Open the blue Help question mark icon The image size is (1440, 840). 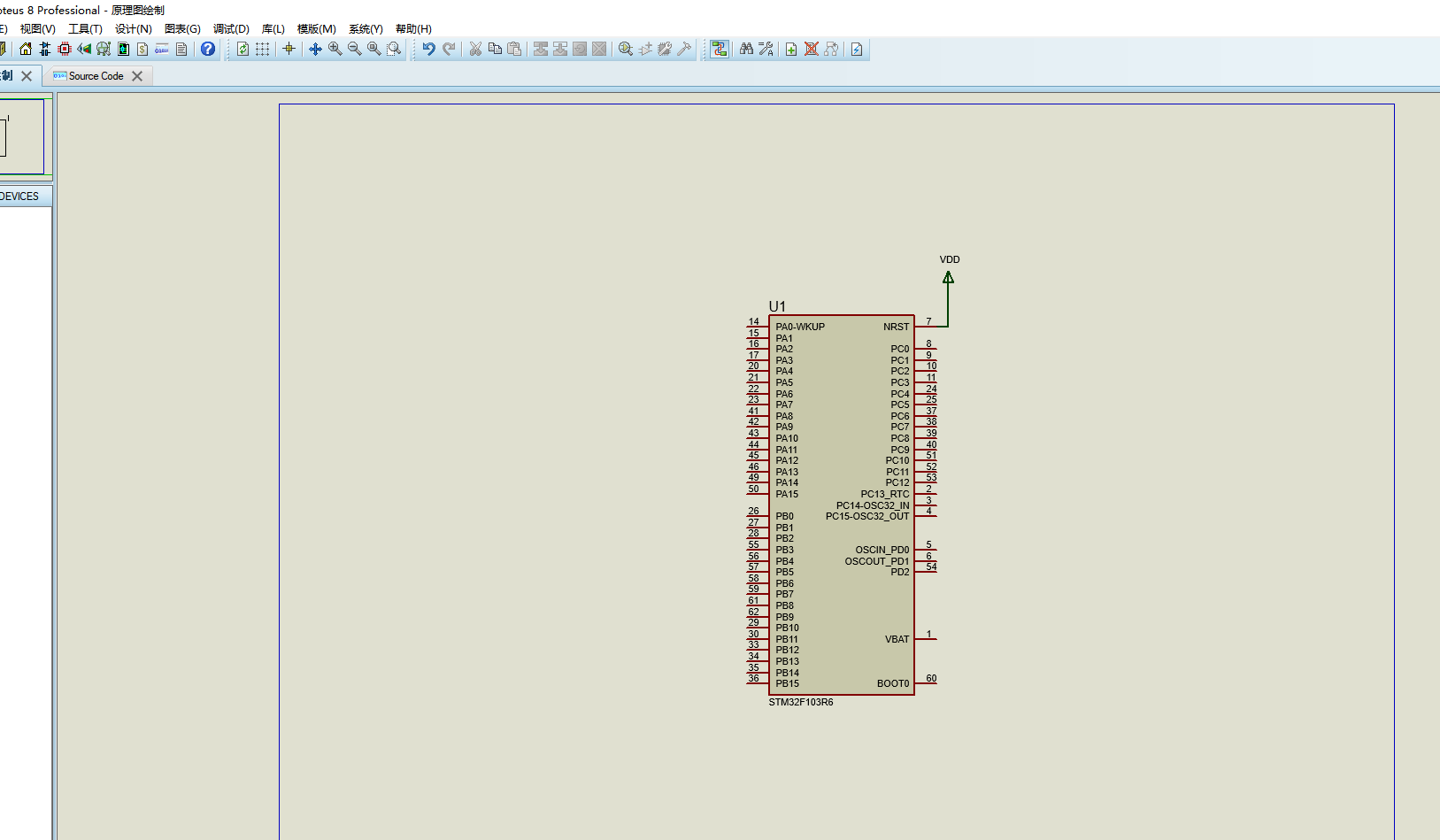(207, 49)
